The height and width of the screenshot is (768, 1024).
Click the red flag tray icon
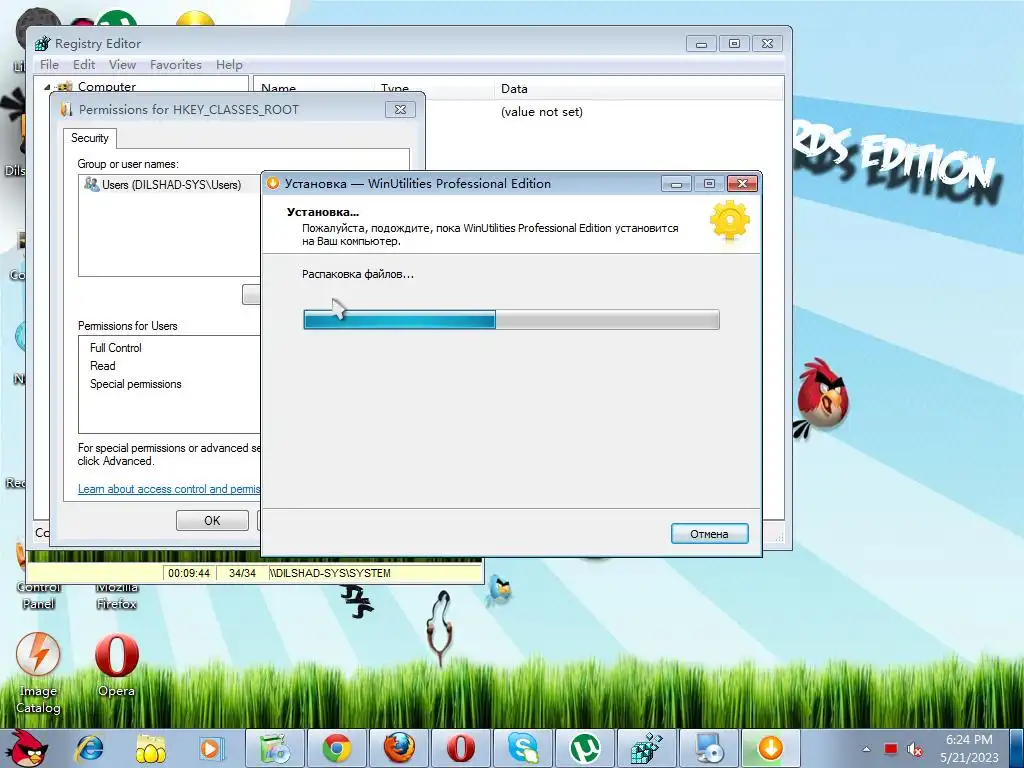tap(891, 749)
